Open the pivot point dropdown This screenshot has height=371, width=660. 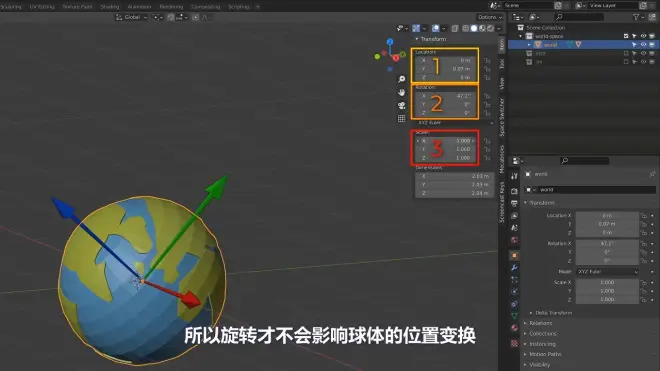point(158,17)
